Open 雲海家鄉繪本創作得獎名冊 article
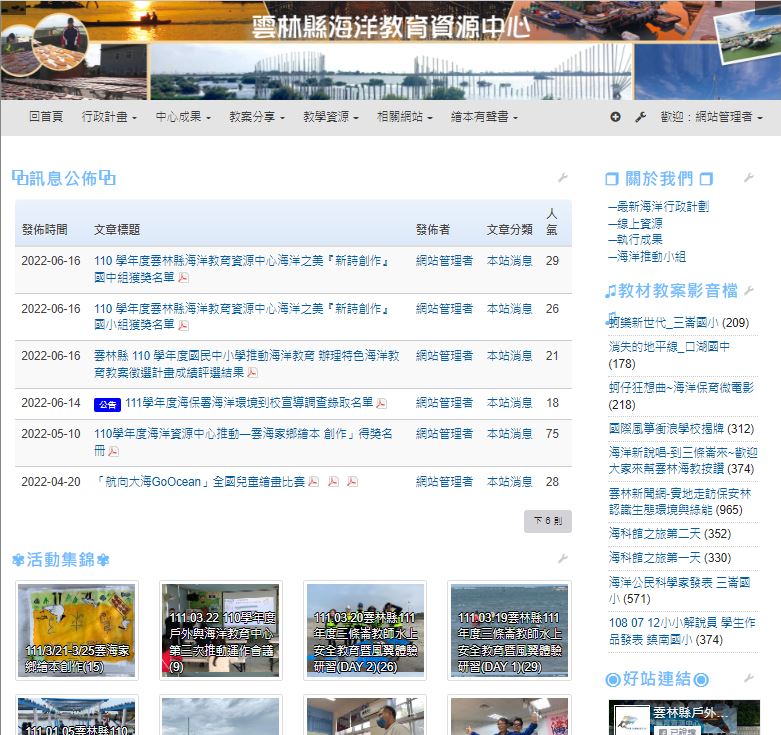 pyautogui.click(x=243, y=442)
